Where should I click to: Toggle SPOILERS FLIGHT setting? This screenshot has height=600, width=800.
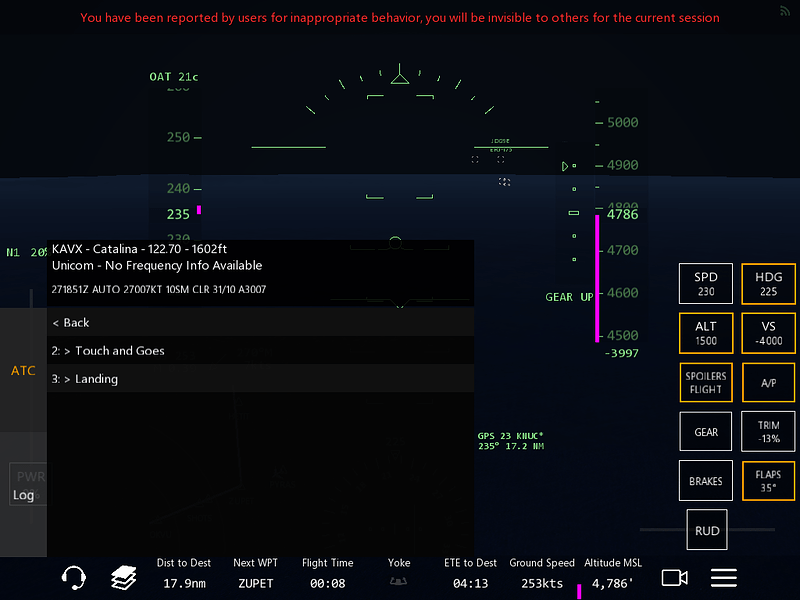(706, 383)
